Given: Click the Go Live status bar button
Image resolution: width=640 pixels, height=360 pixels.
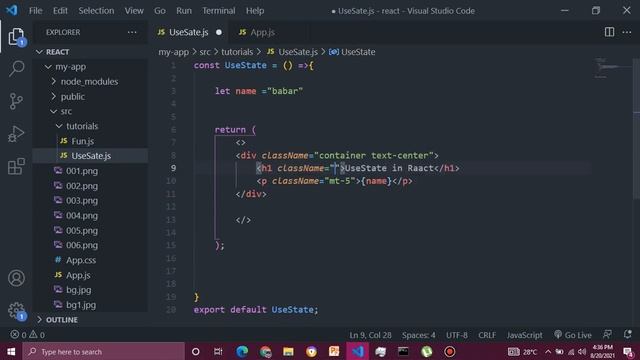Looking at the screenshot, I should (573, 335).
